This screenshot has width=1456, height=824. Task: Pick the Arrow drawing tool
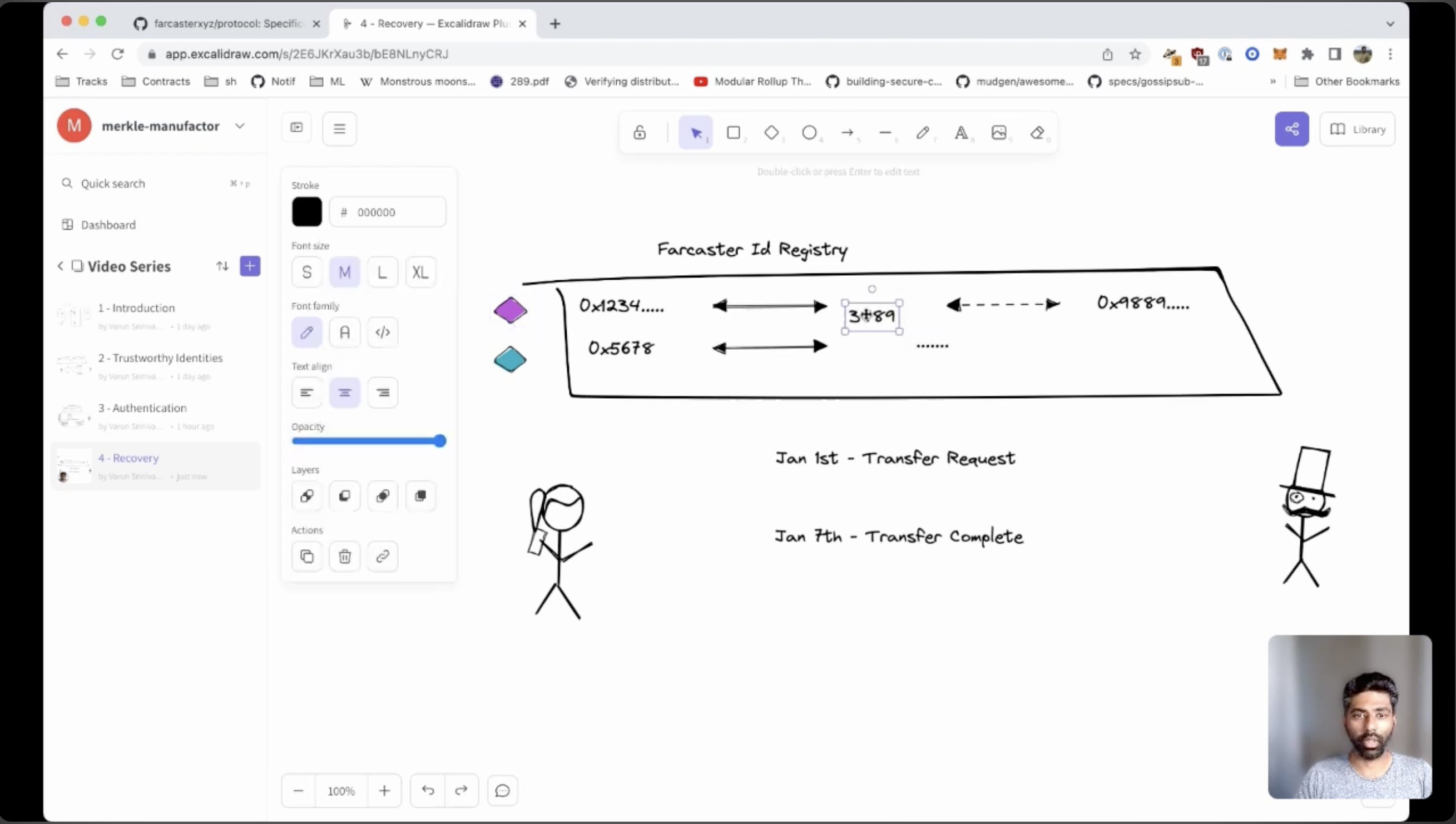[x=848, y=132]
